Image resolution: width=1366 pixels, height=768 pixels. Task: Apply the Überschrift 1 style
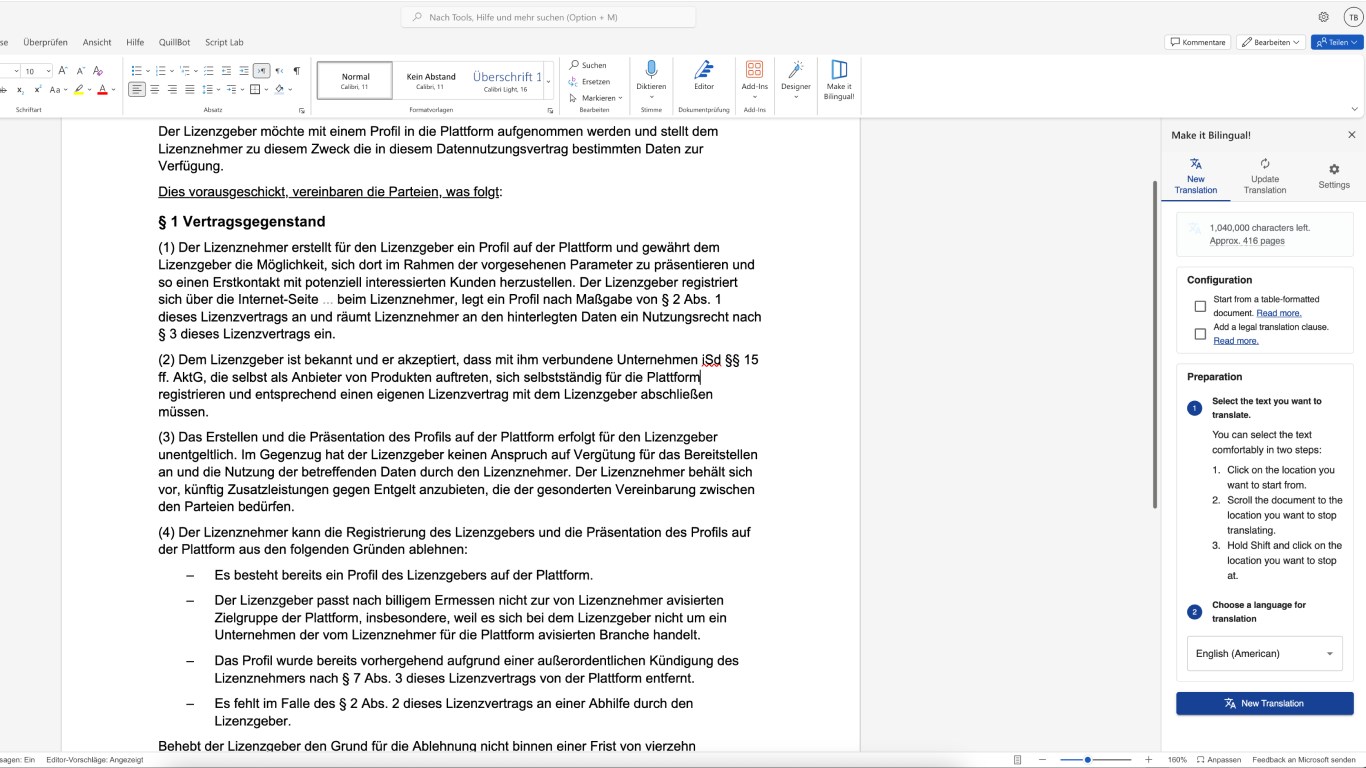pos(507,81)
